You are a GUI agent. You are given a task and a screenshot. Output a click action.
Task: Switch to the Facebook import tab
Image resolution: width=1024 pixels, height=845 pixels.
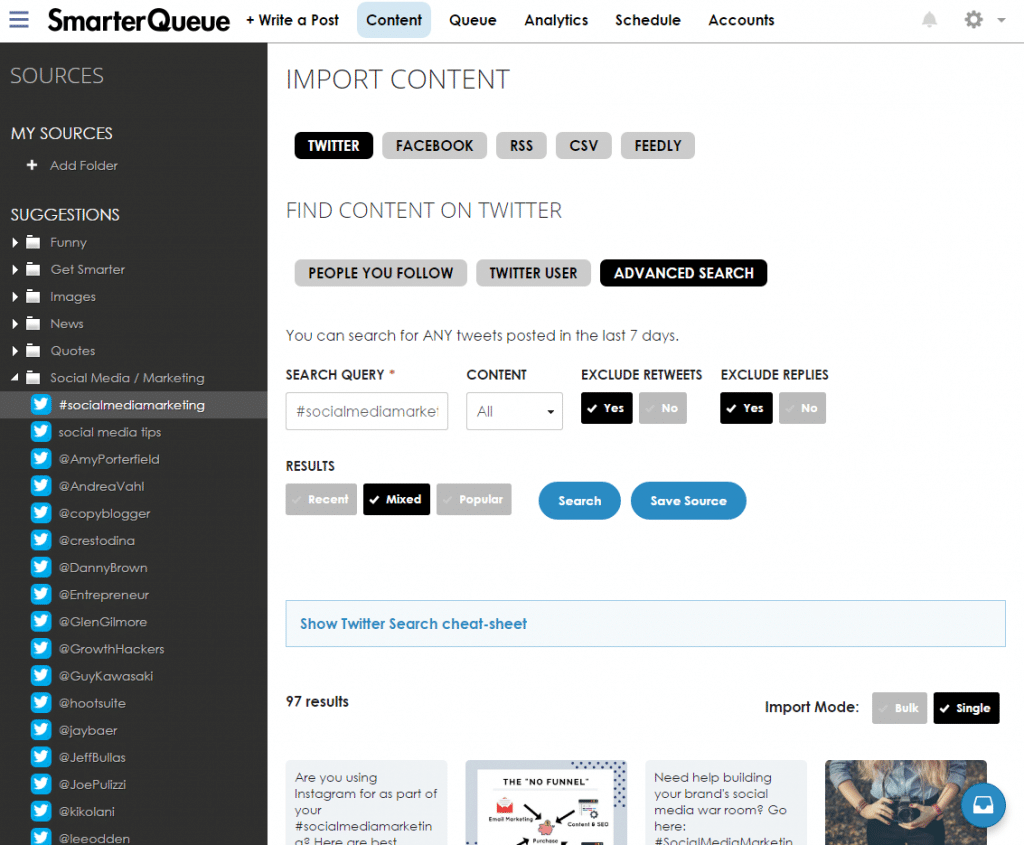tap(434, 145)
